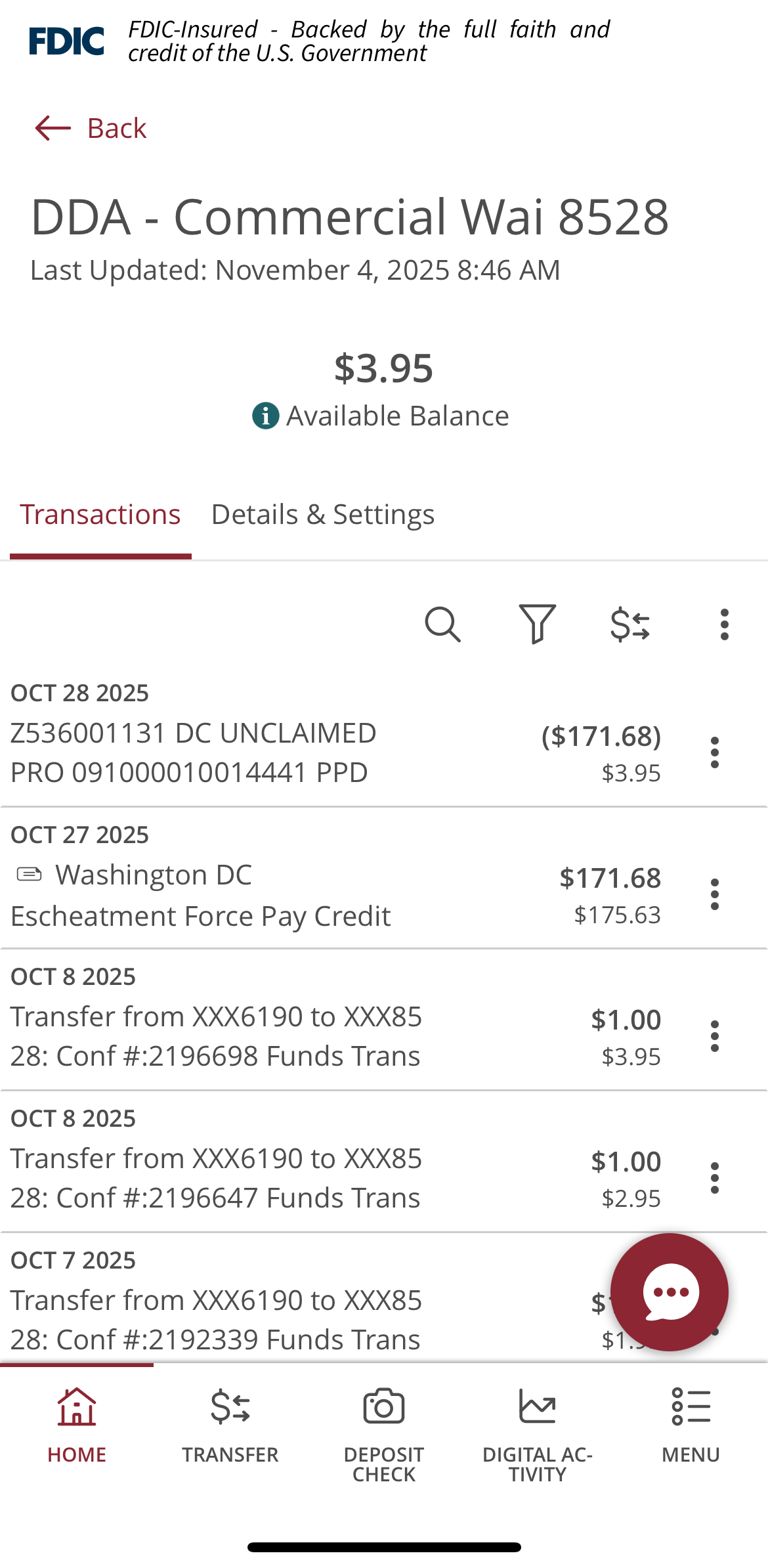Tap the search transactions magnifier icon
The image size is (768, 1568).
(442, 624)
